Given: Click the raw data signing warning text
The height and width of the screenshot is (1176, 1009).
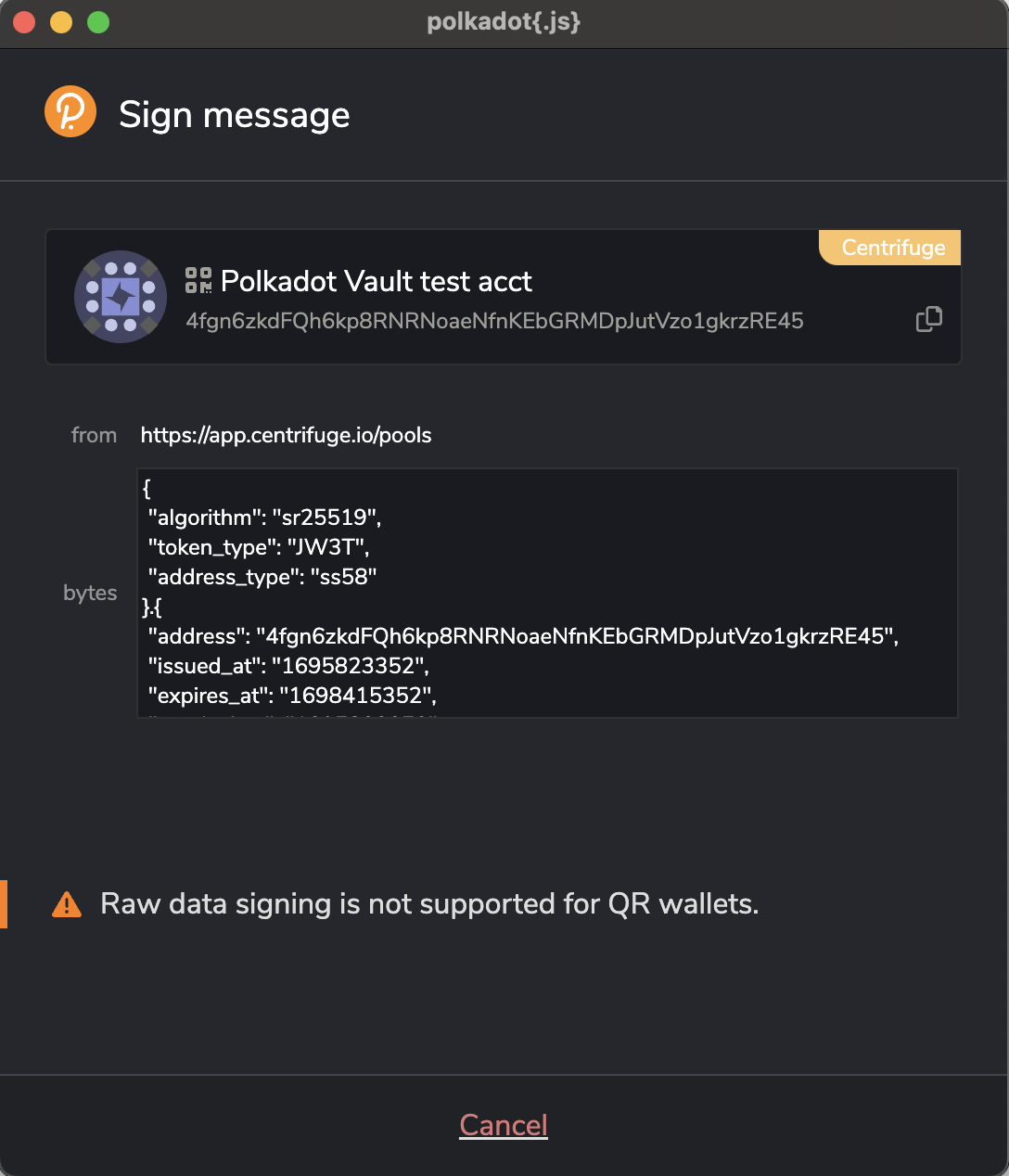Looking at the screenshot, I should pos(429,903).
